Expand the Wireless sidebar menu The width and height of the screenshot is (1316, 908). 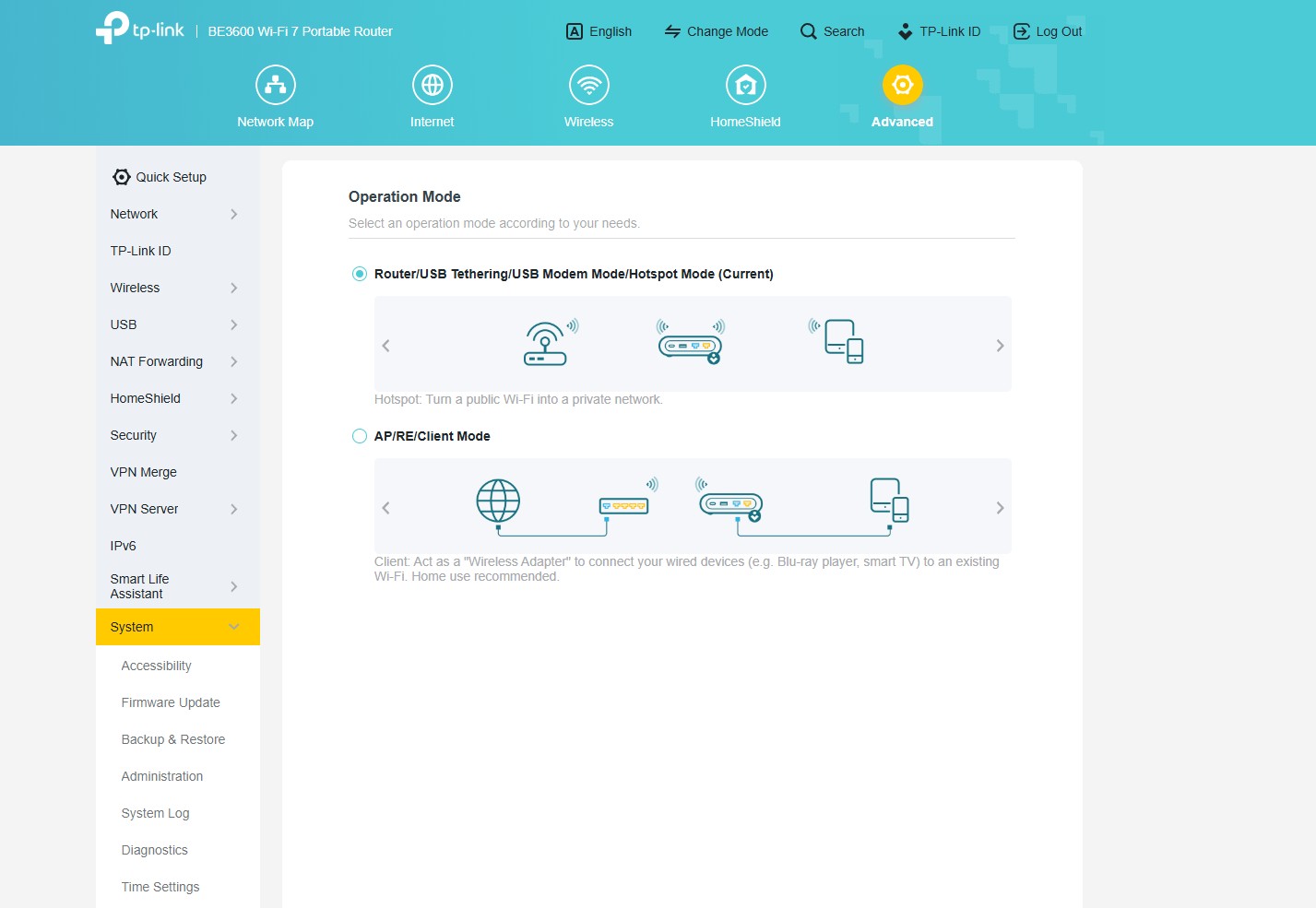178,288
